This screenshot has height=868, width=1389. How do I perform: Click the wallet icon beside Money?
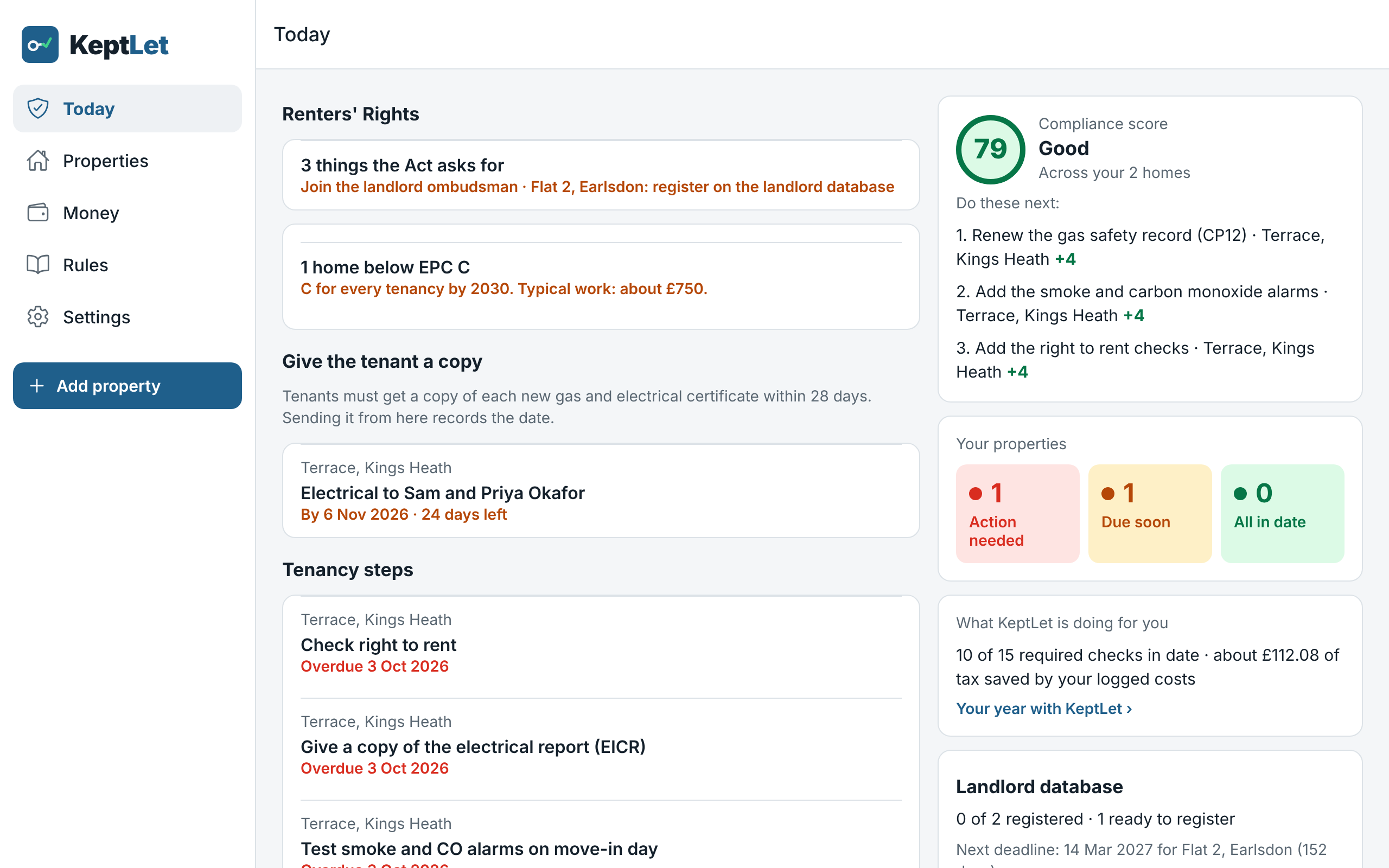38,213
